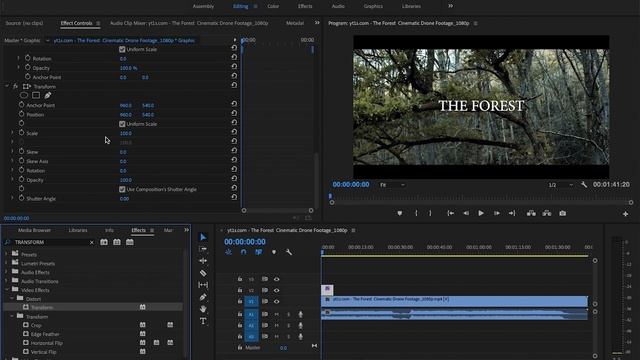This screenshot has height=360, width=640.
Task: Open program monitor settings wrench
Action: [584, 184]
